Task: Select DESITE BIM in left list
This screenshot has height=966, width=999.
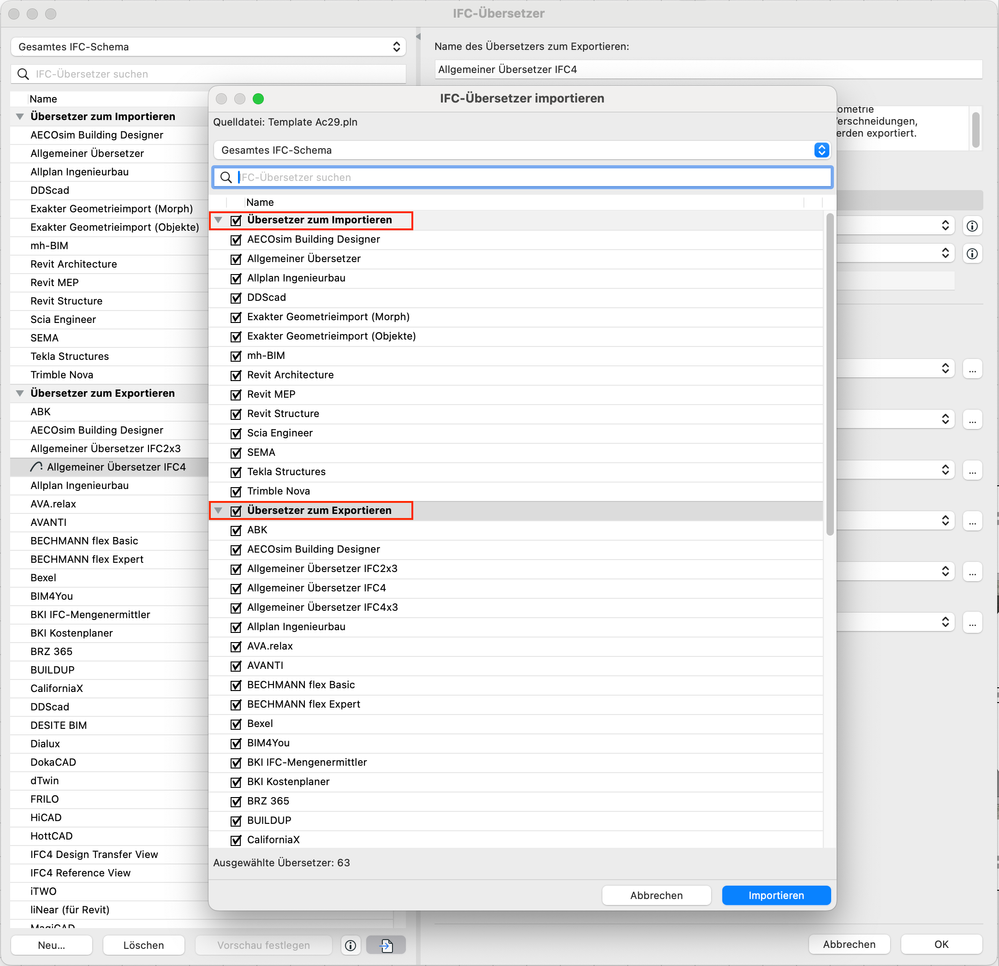Action: [x=109, y=725]
